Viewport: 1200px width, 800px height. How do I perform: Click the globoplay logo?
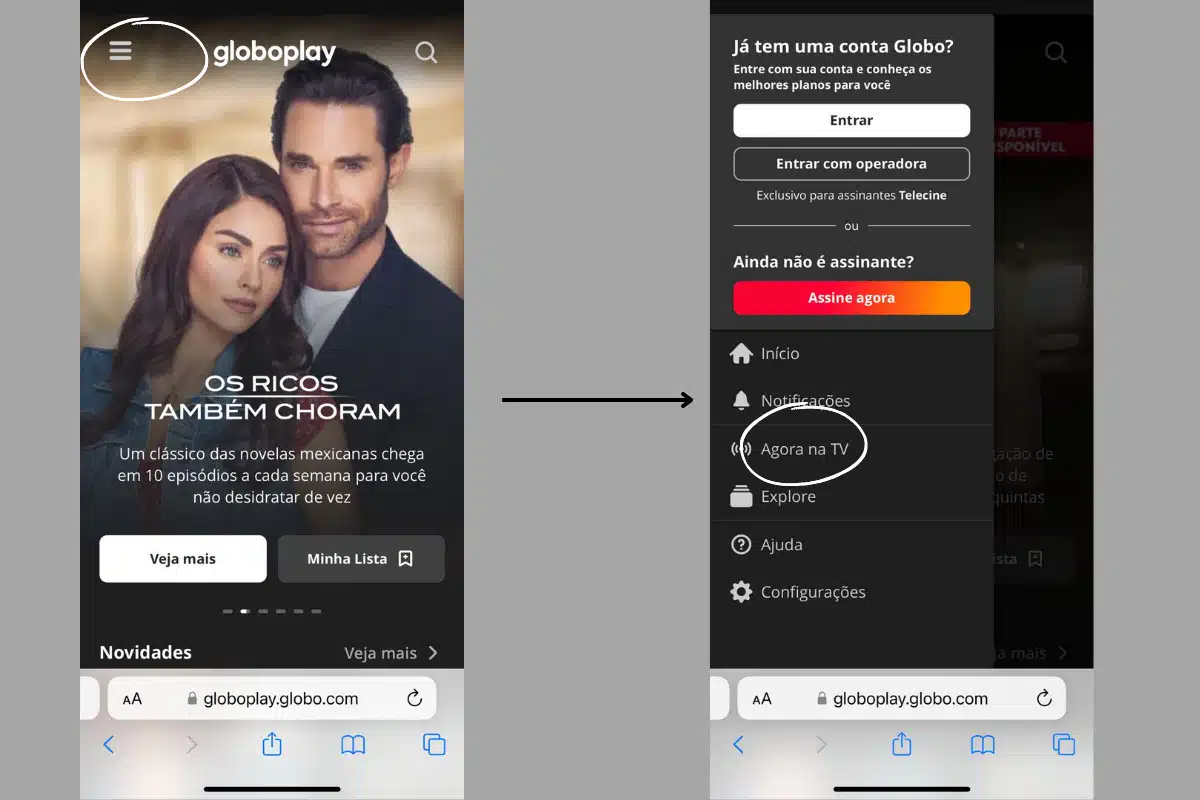274,53
